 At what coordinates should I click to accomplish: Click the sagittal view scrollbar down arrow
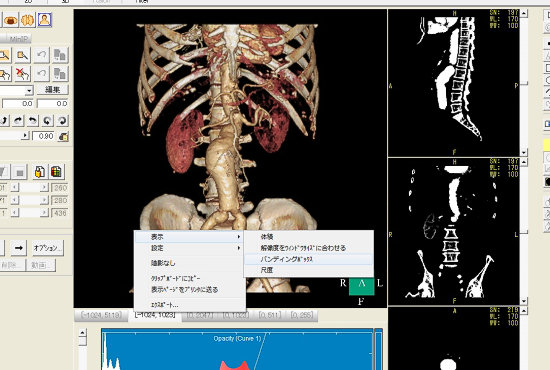[x=524, y=153]
